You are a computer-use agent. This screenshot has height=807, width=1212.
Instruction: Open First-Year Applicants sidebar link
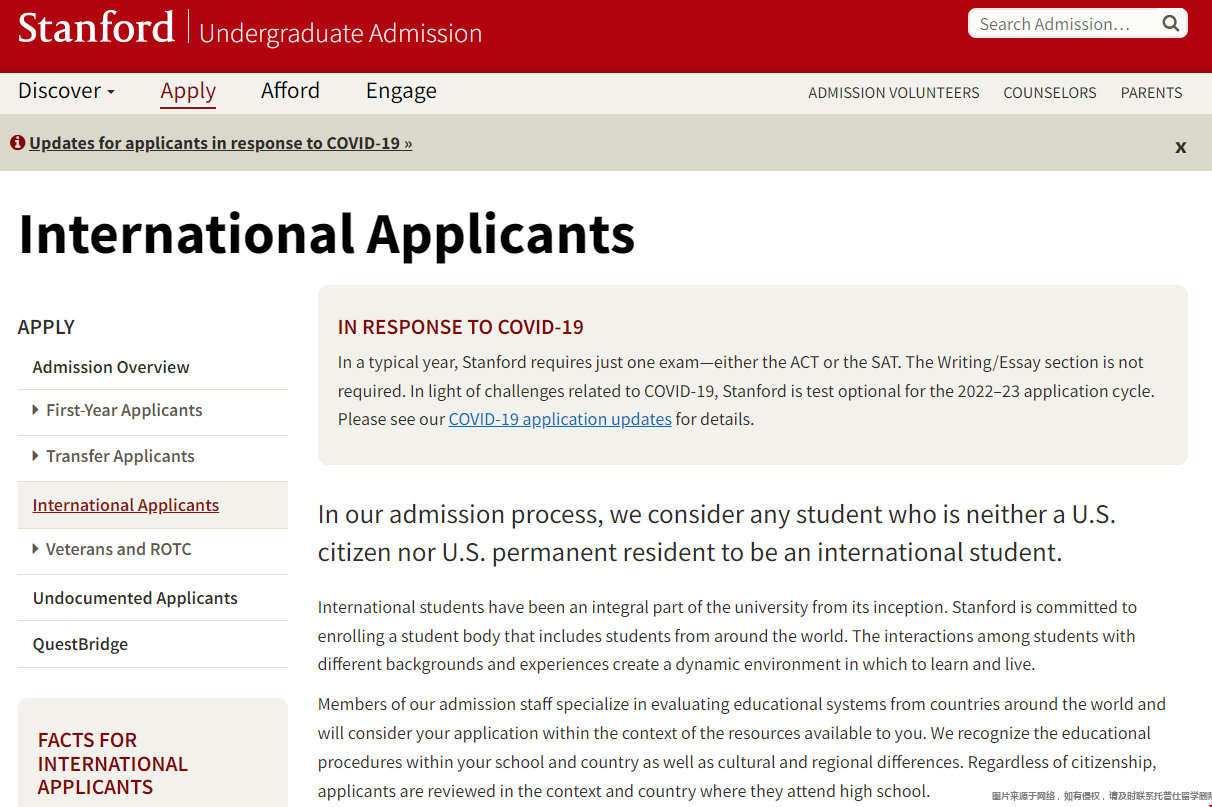click(124, 410)
